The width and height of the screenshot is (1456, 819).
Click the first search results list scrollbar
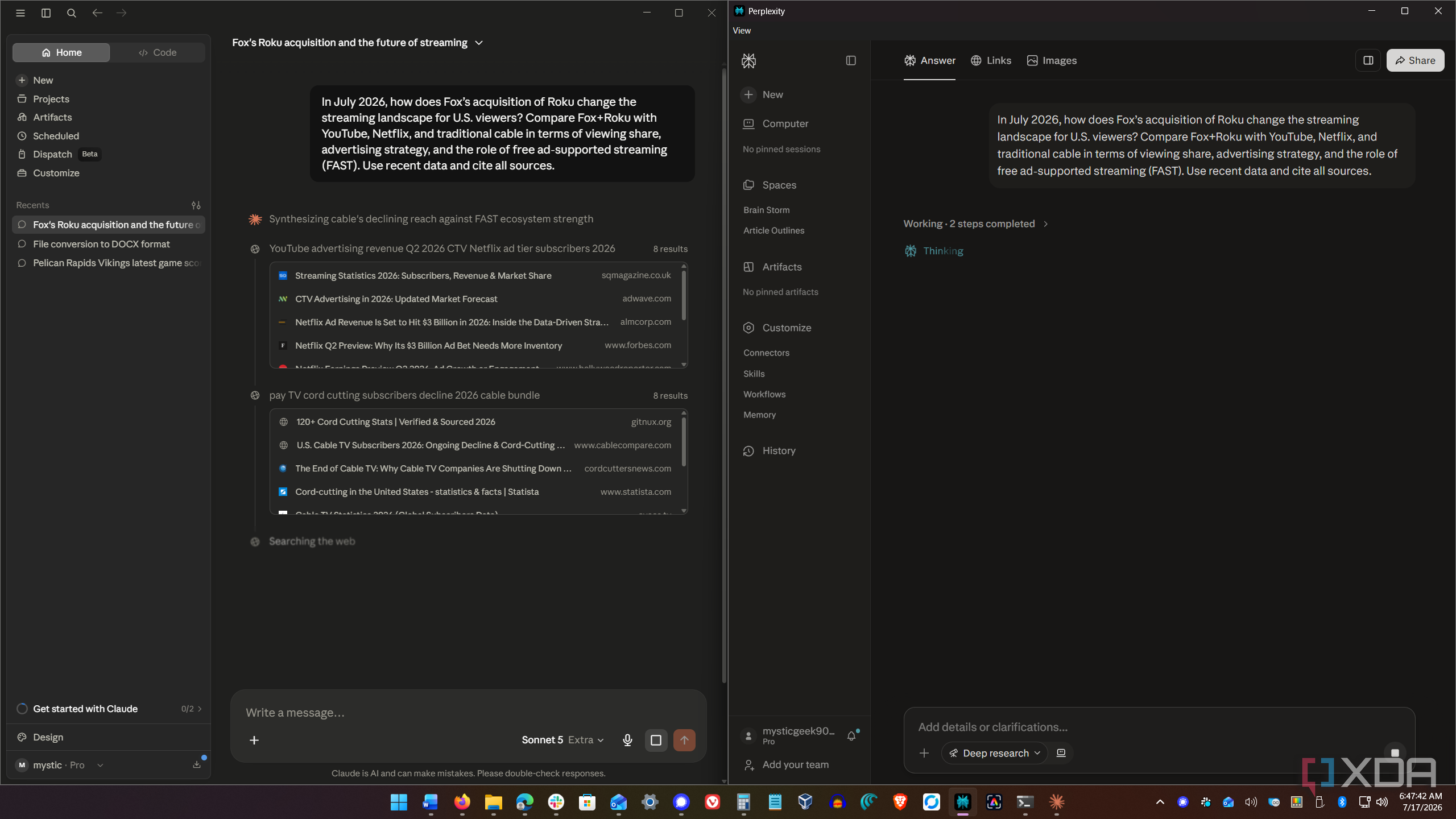(684, 296)
